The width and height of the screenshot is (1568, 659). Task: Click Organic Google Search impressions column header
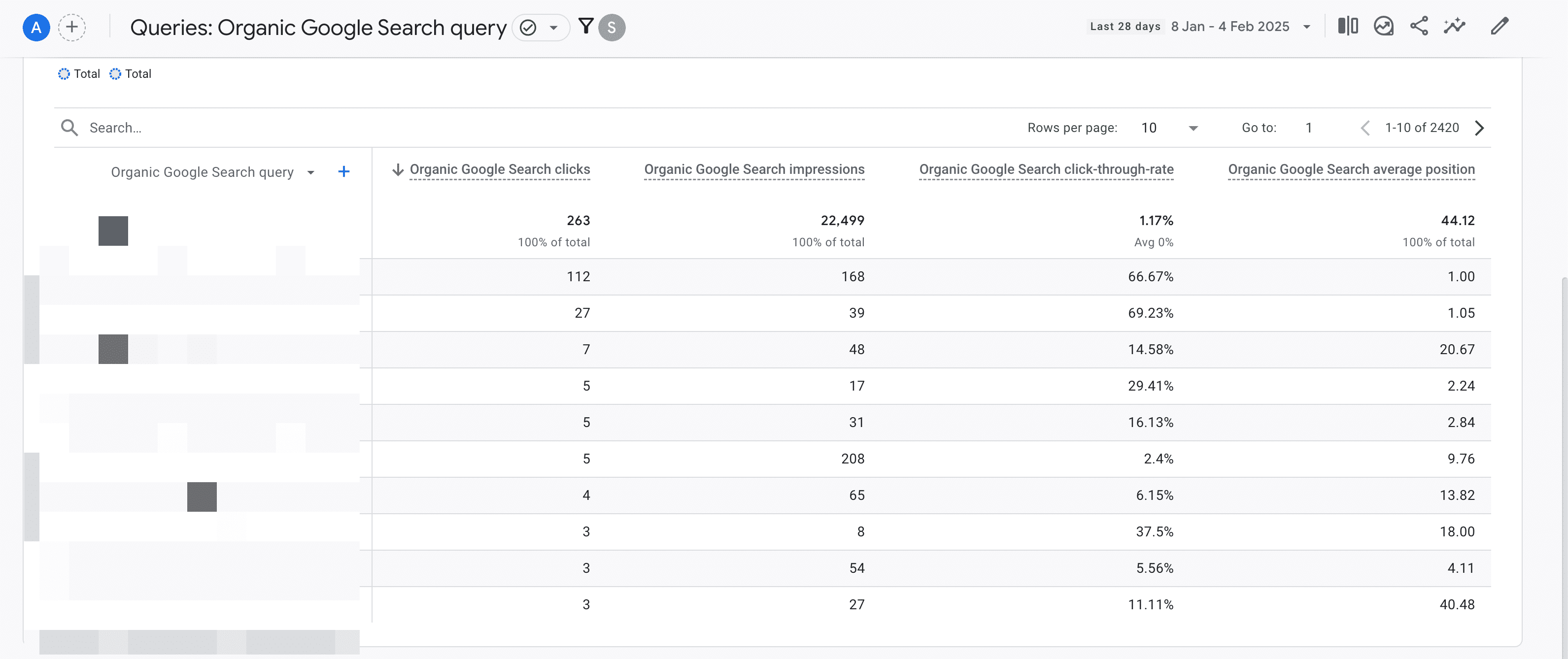[754, 168]
